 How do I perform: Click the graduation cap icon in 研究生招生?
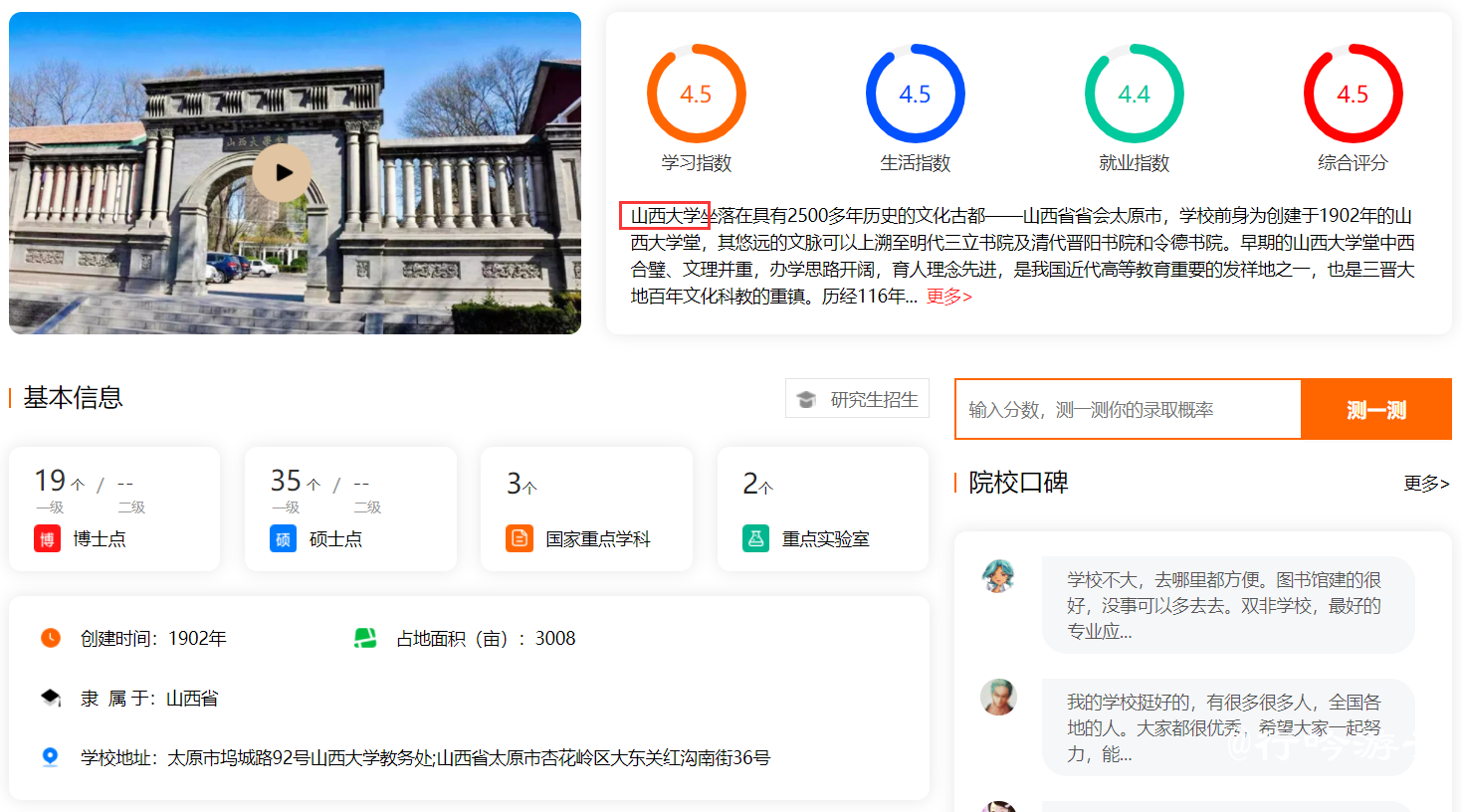click(x=806, y=400)
